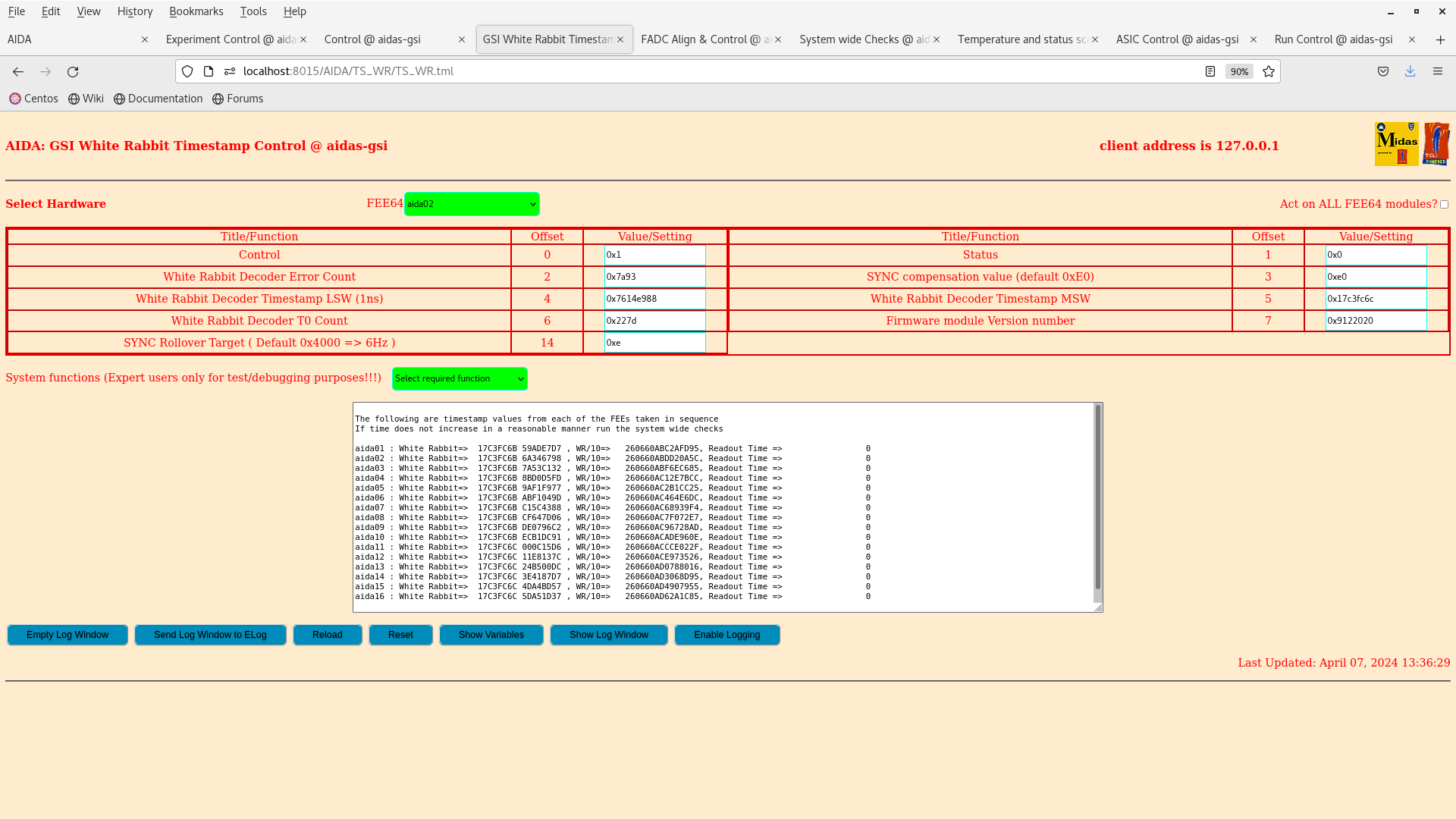This screenshot has height=819, width=1456.
Task: Expand Select required function dropdown
Action: pyautogui.click(x=460, y=378)
